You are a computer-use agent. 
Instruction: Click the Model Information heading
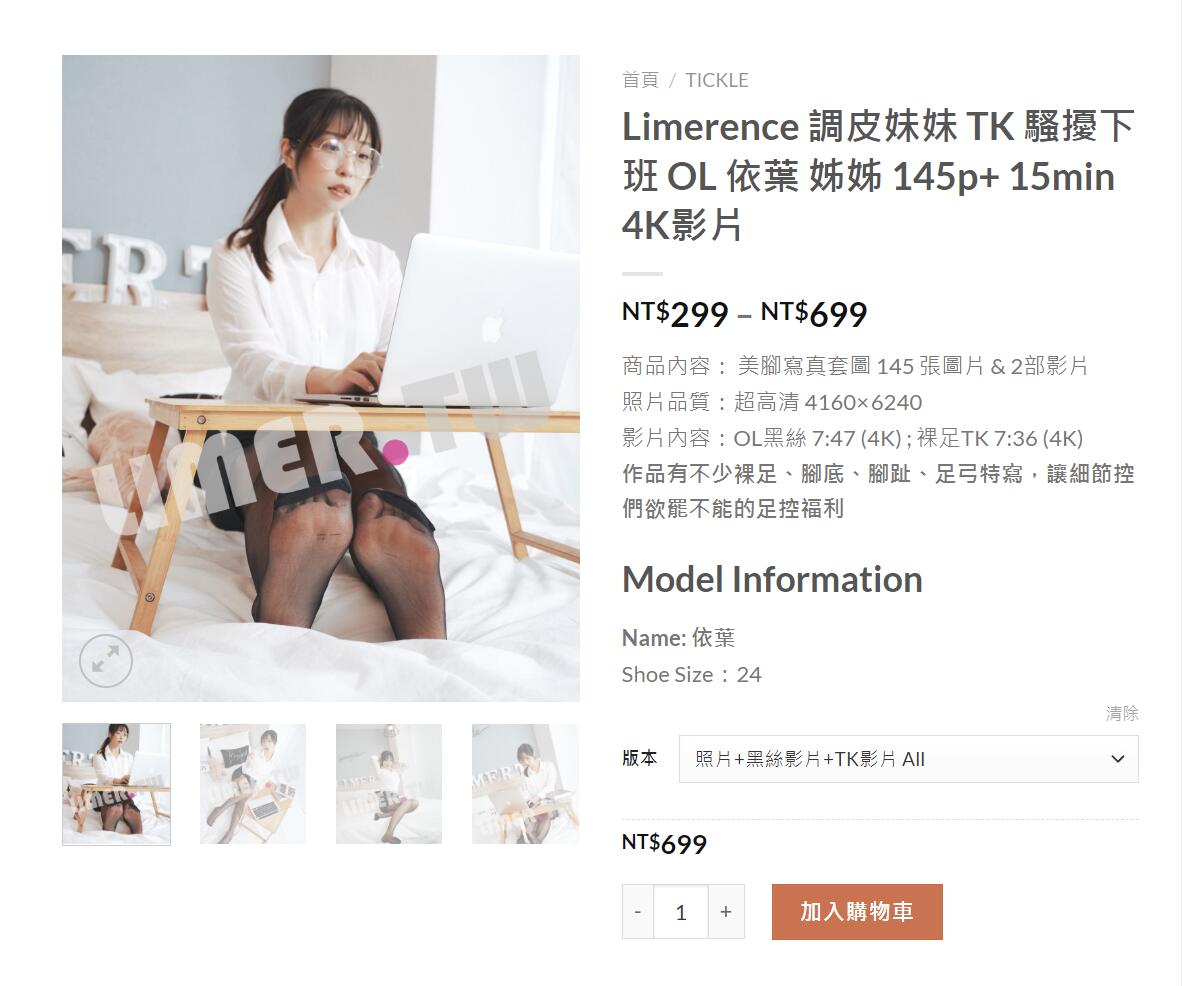[772, 579]
